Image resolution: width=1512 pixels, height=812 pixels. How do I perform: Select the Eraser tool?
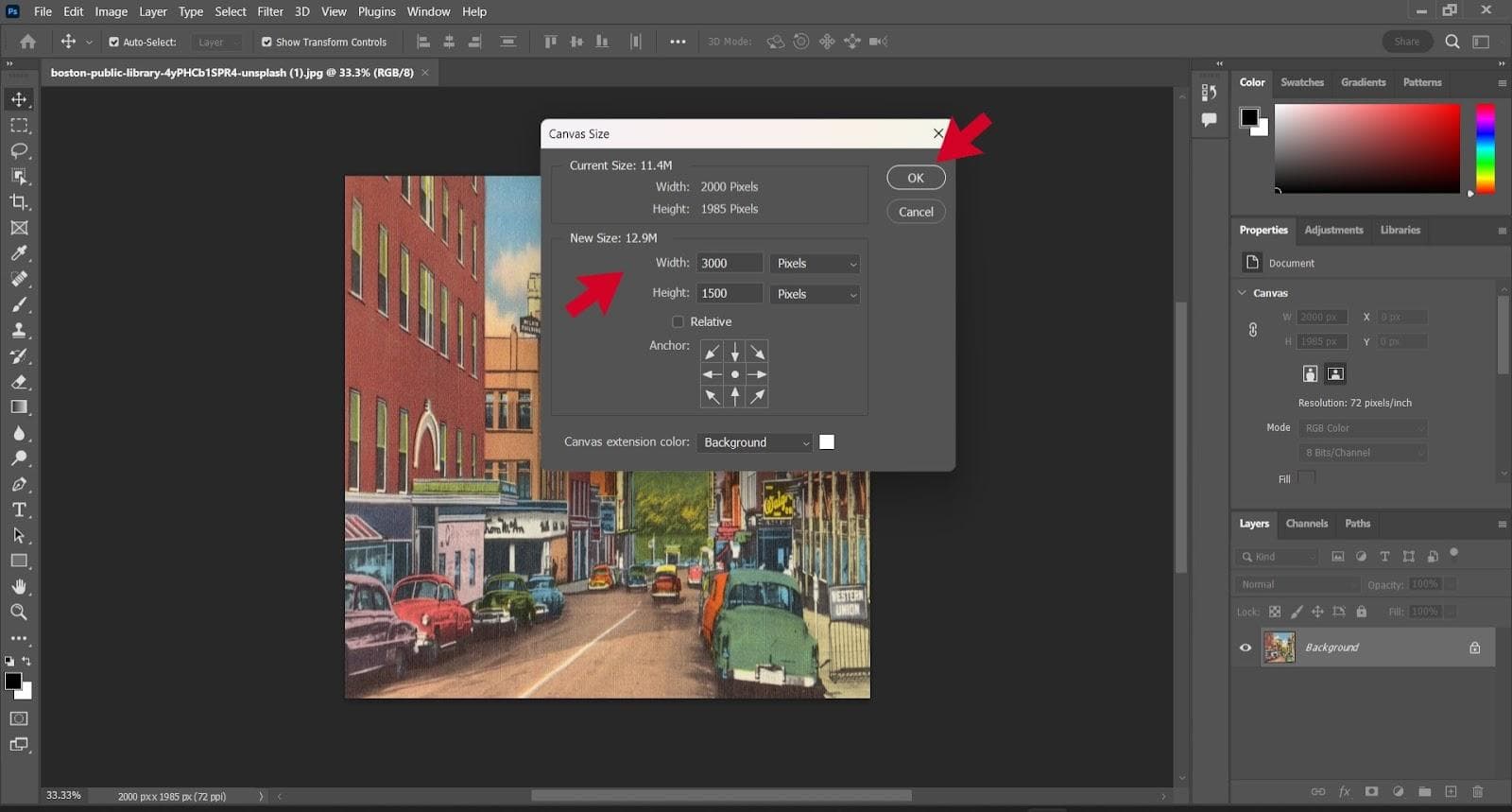tap(19, 382)
